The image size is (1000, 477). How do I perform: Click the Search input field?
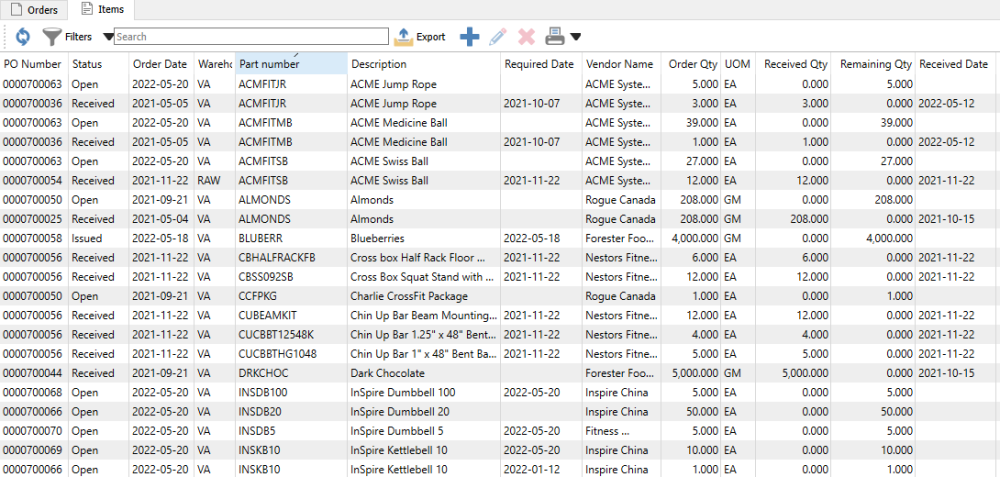tap(251, 36)
